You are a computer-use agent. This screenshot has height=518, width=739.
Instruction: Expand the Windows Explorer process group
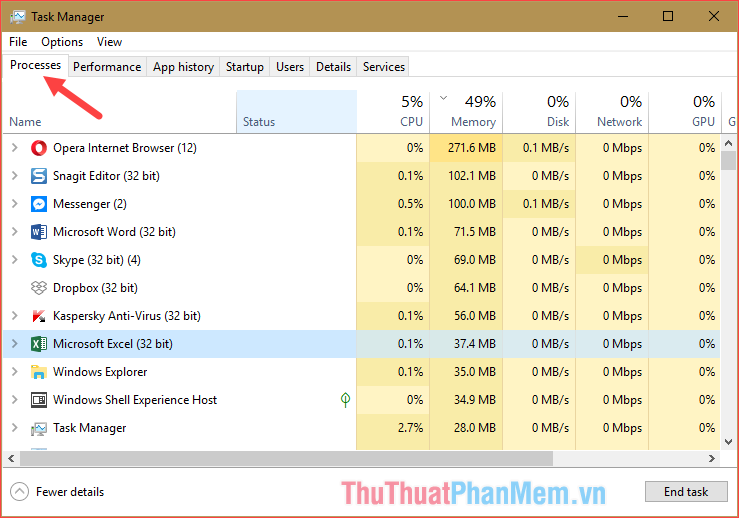pyautogui.click(x=15, y=372)
